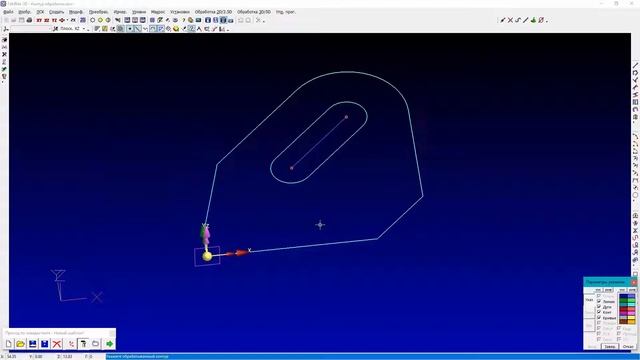Toggle the Дуги checkbox

(x=599, y=307)
